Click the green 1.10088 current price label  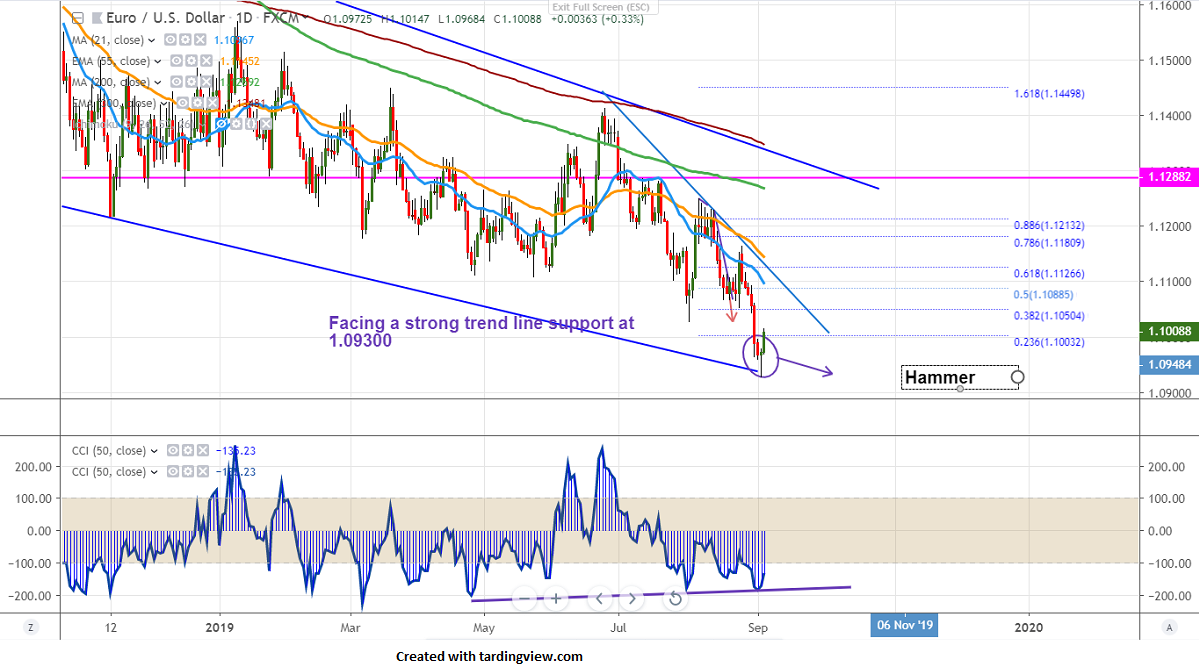click(x=1169, y=331)
